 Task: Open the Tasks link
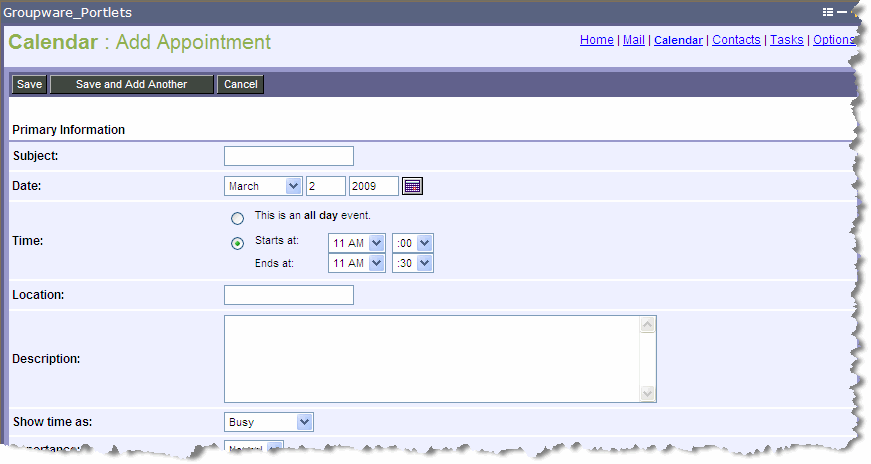click(x=787, y=40)
